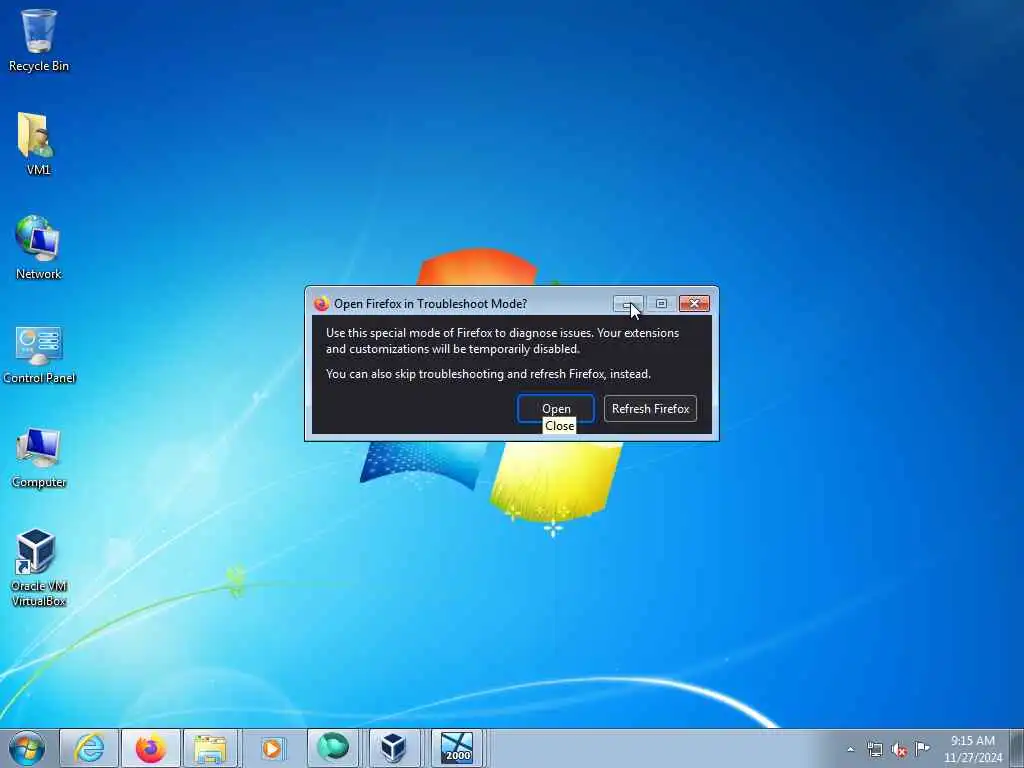
Task: Click the Firefox taskbar icon
Action: pos(150,748)
